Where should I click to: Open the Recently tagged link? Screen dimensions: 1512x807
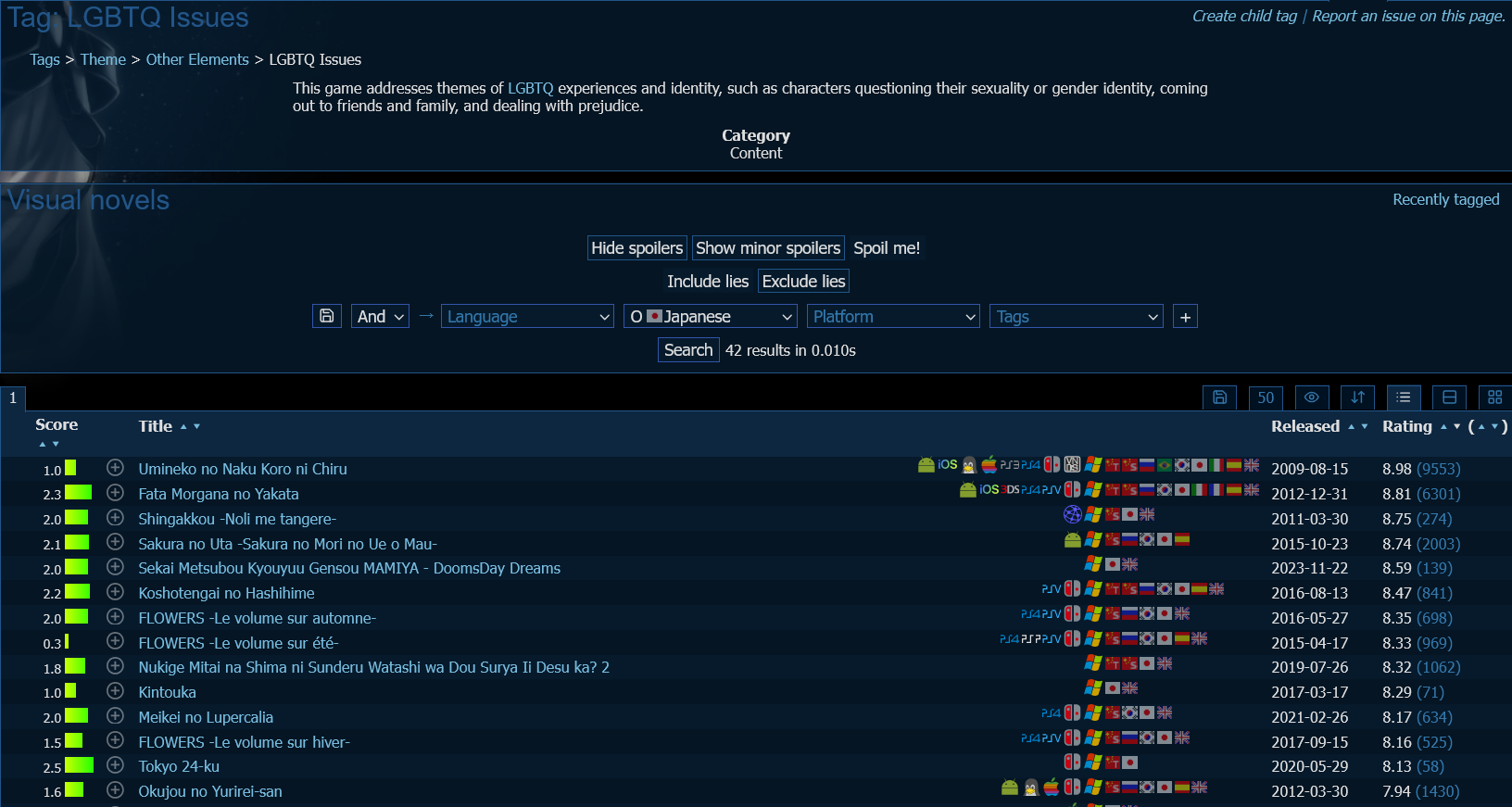click(x=1446, y=199)
